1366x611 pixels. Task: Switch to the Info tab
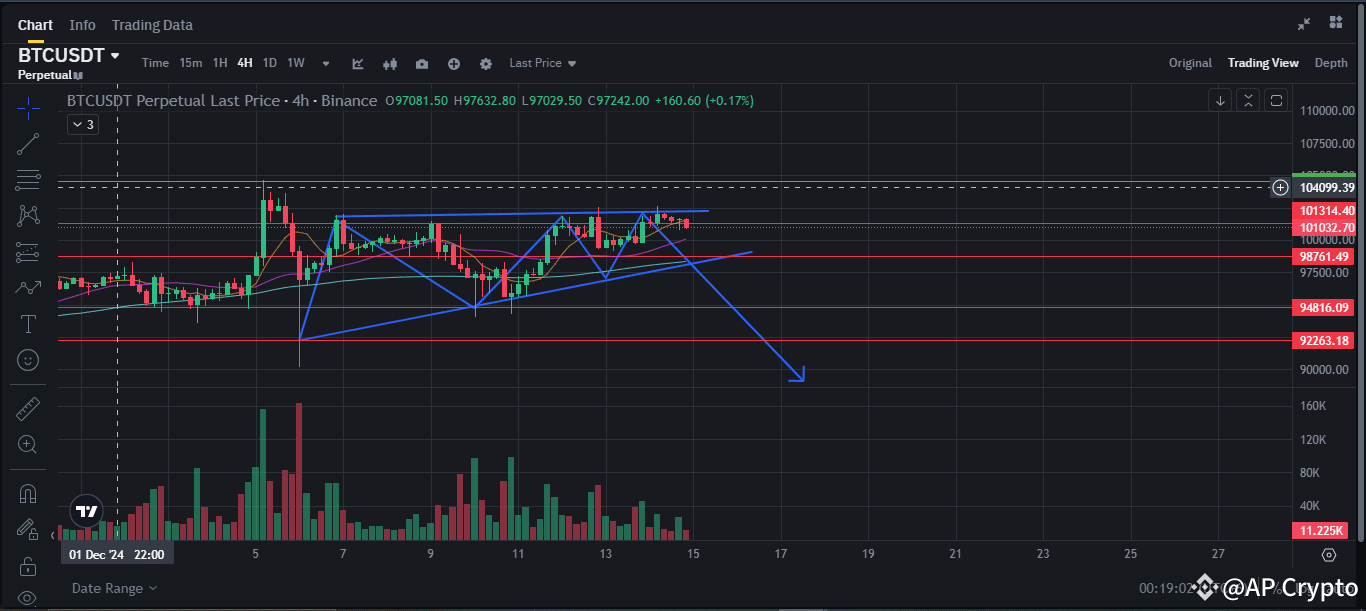point(83,25)
